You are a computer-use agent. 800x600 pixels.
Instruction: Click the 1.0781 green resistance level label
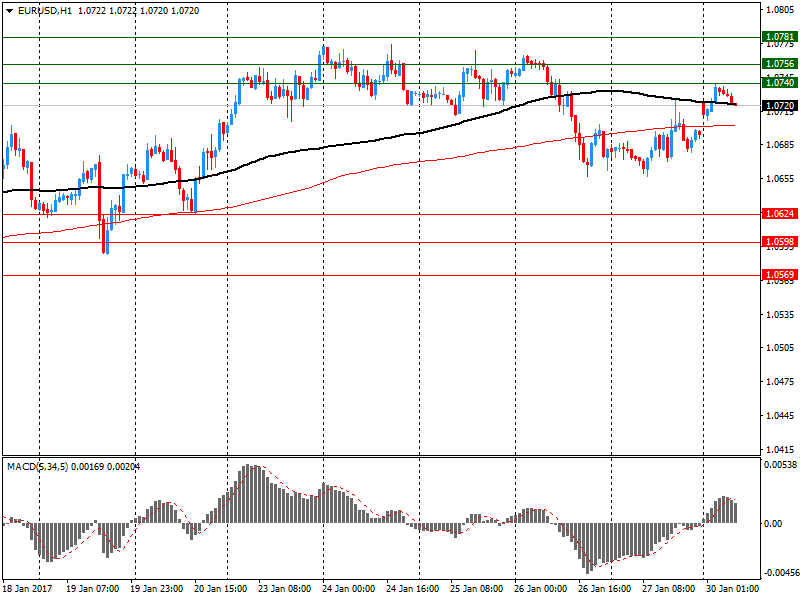[780, 37]
